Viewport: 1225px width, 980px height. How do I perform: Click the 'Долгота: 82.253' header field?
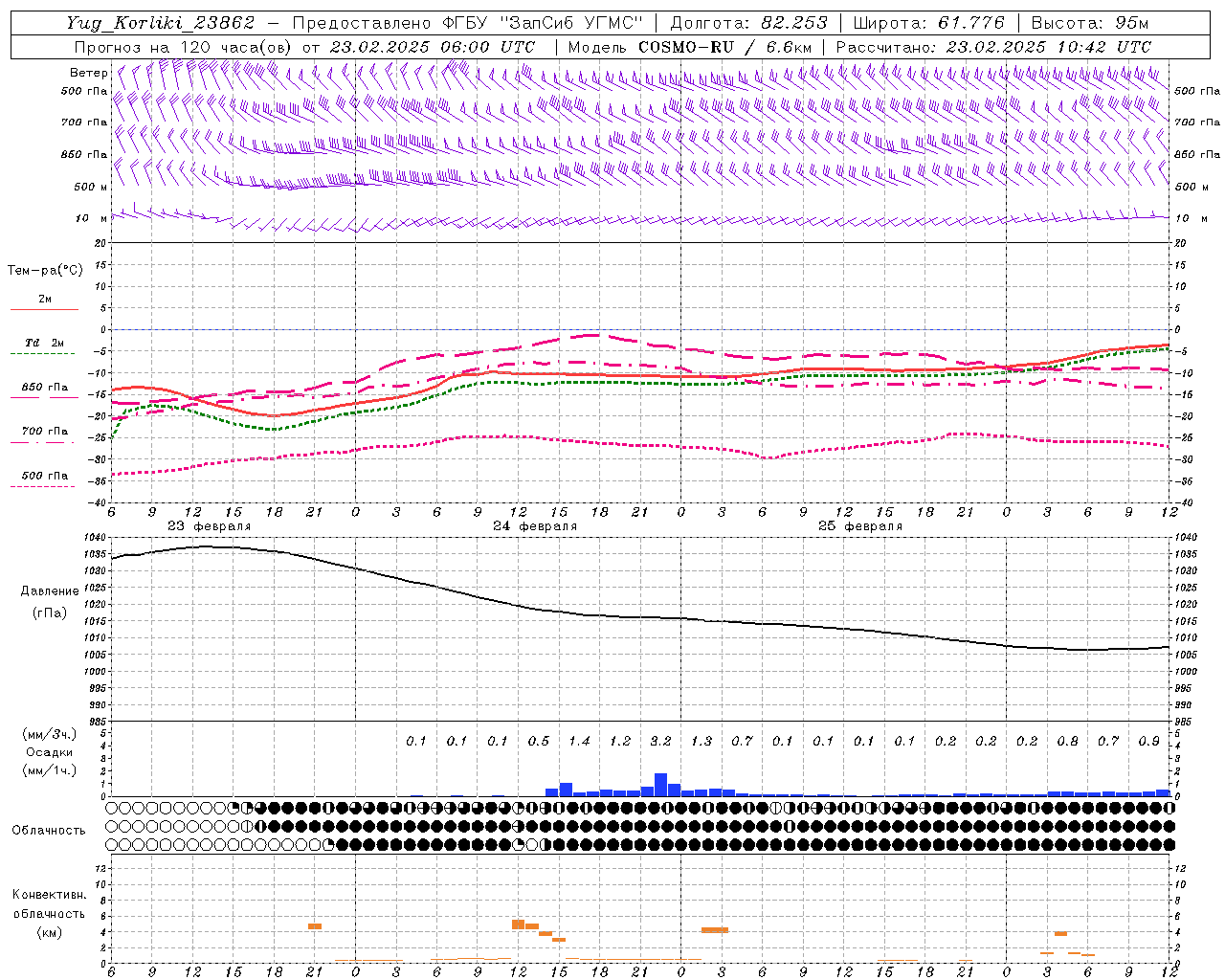pyautogui.click(x=749, y=23)
